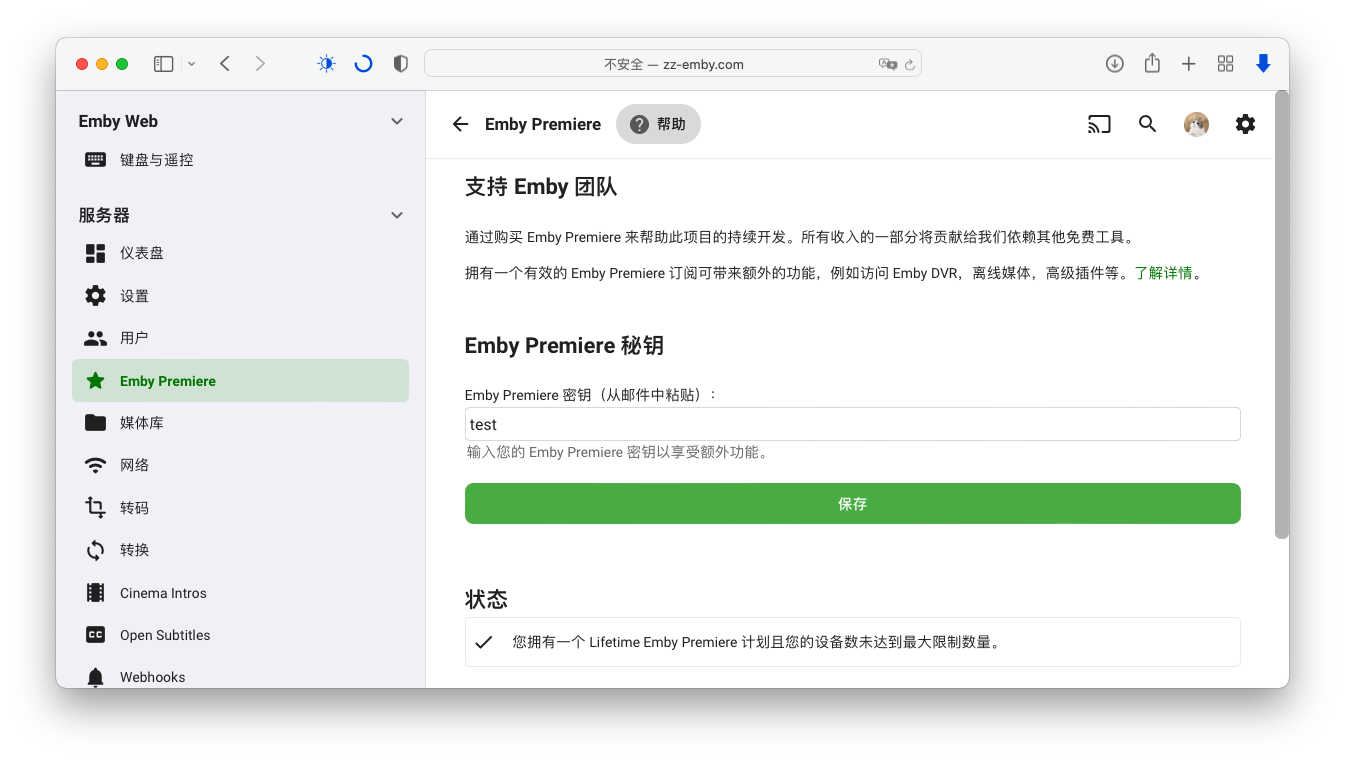This screenshot has height=762, width=1345.
Task: Click the translate icon in the address bar
Action: (x=887, y=64)
